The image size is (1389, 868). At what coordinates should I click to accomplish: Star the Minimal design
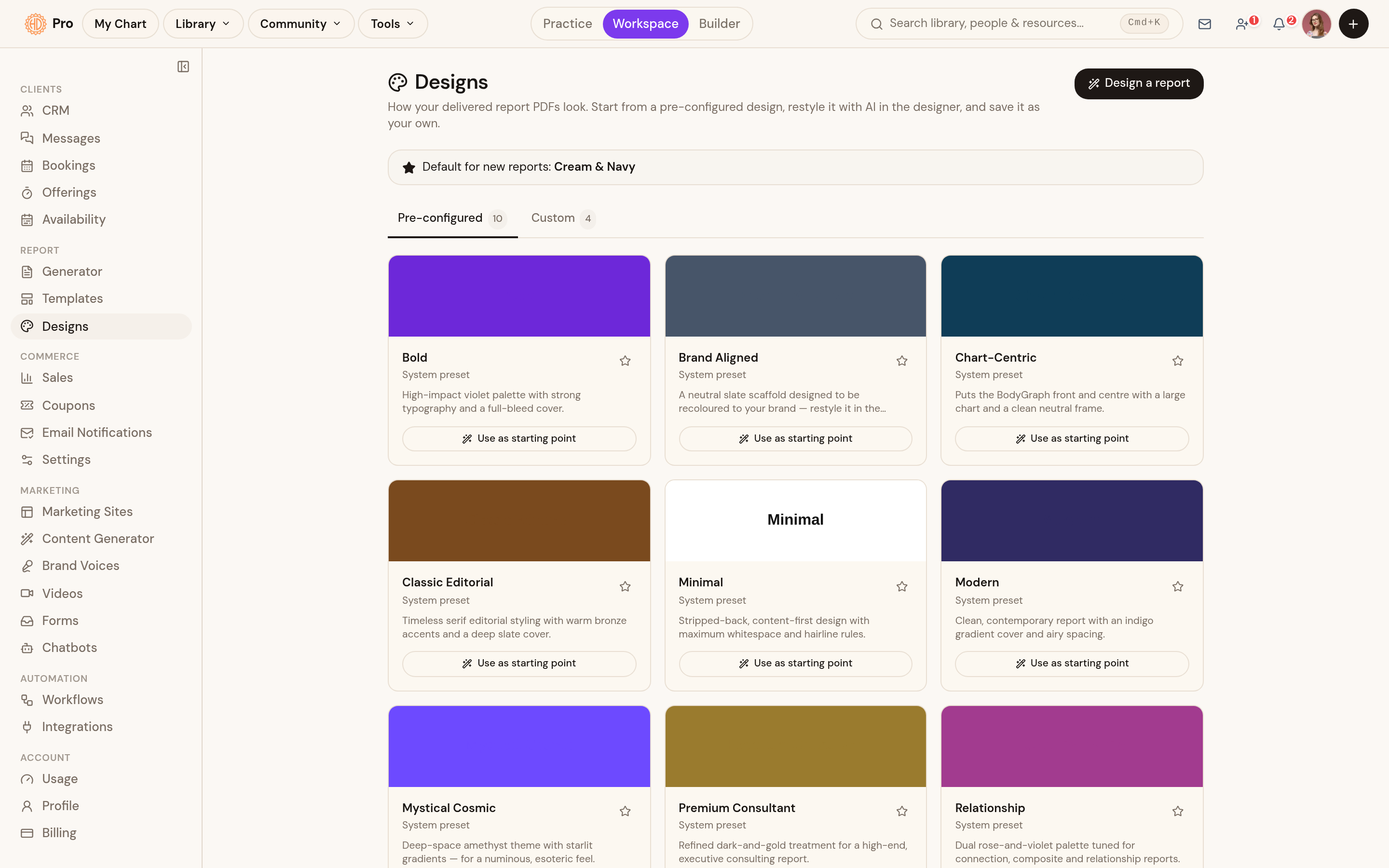pos(902,586)
